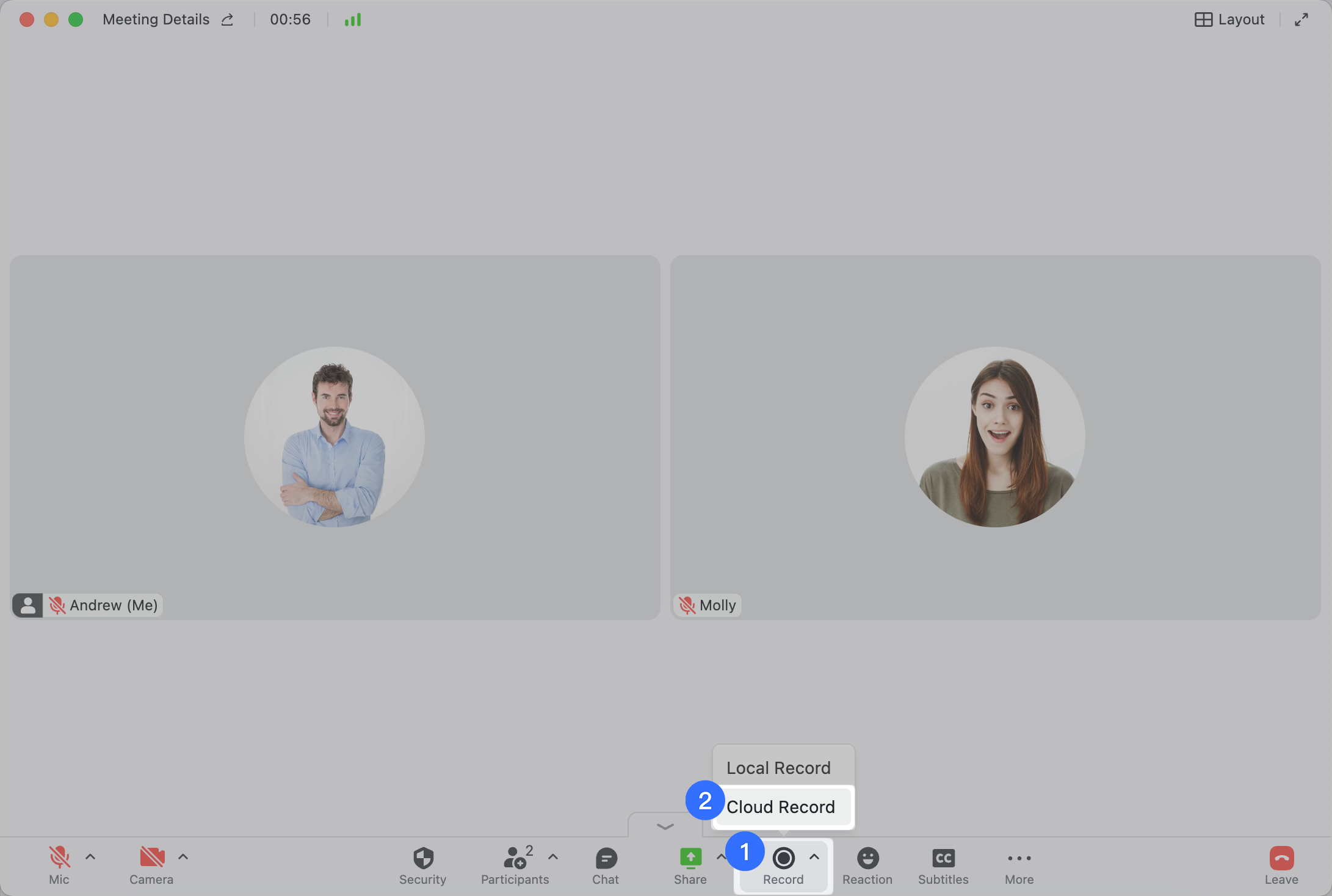This screenshot has height=896, width=1332.
Task: Click the Molly name label
Action: point(718,605)
